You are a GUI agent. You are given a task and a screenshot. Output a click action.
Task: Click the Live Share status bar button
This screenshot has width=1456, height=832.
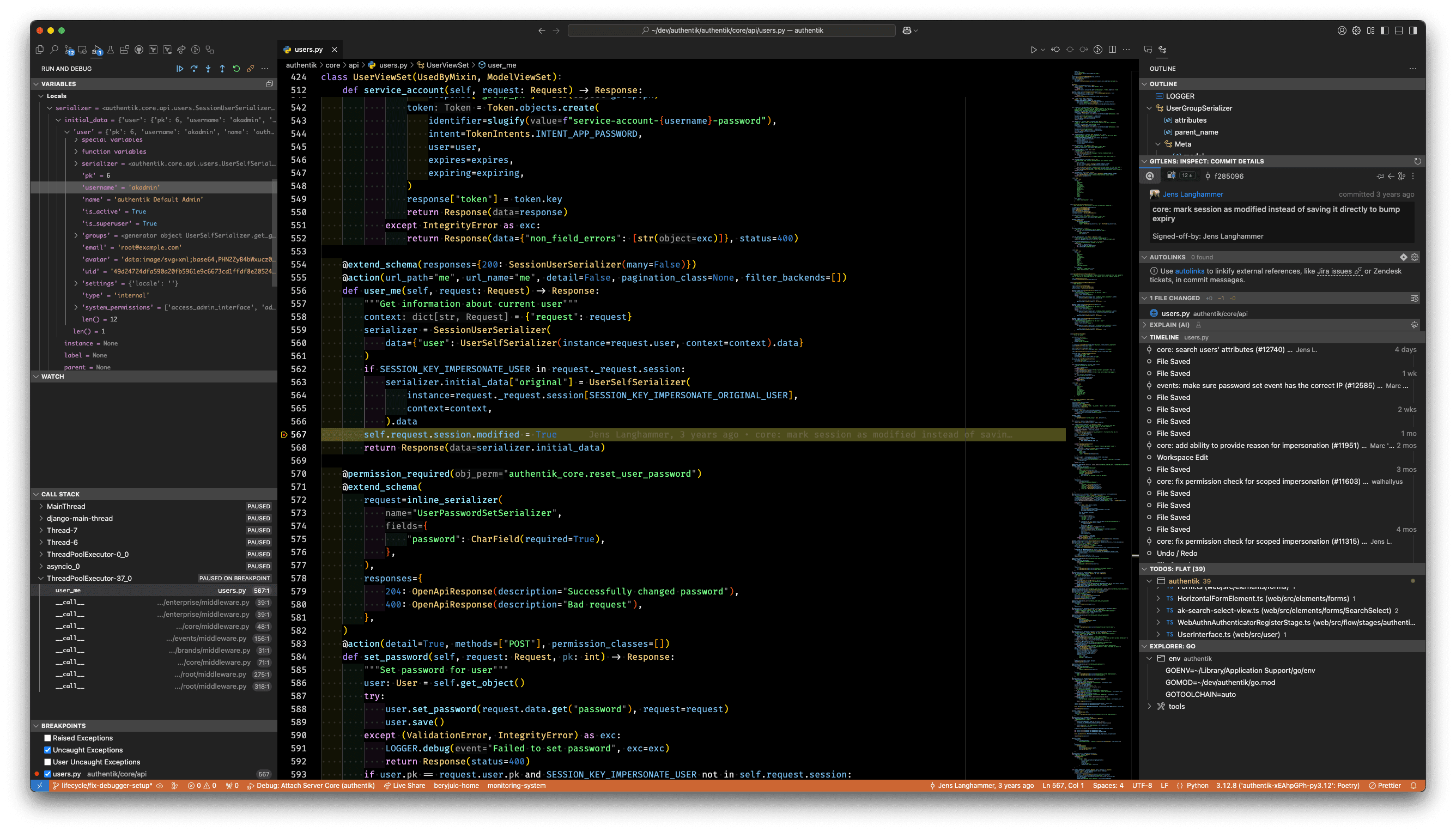tap(404, 785)
